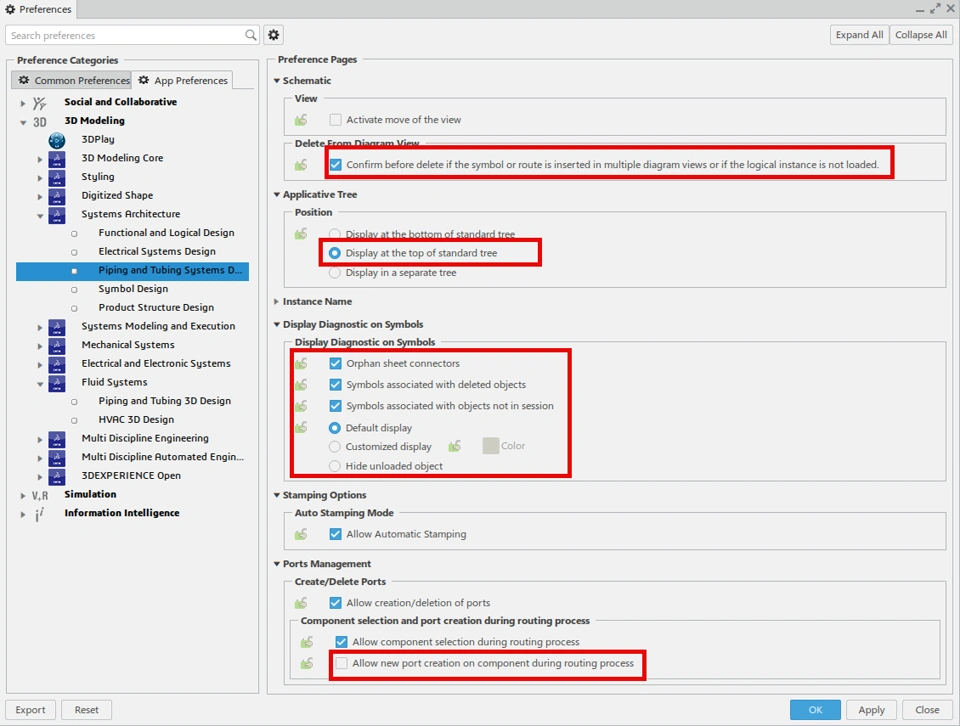Click the Collapse All button
960x726 pixels.
921,35
